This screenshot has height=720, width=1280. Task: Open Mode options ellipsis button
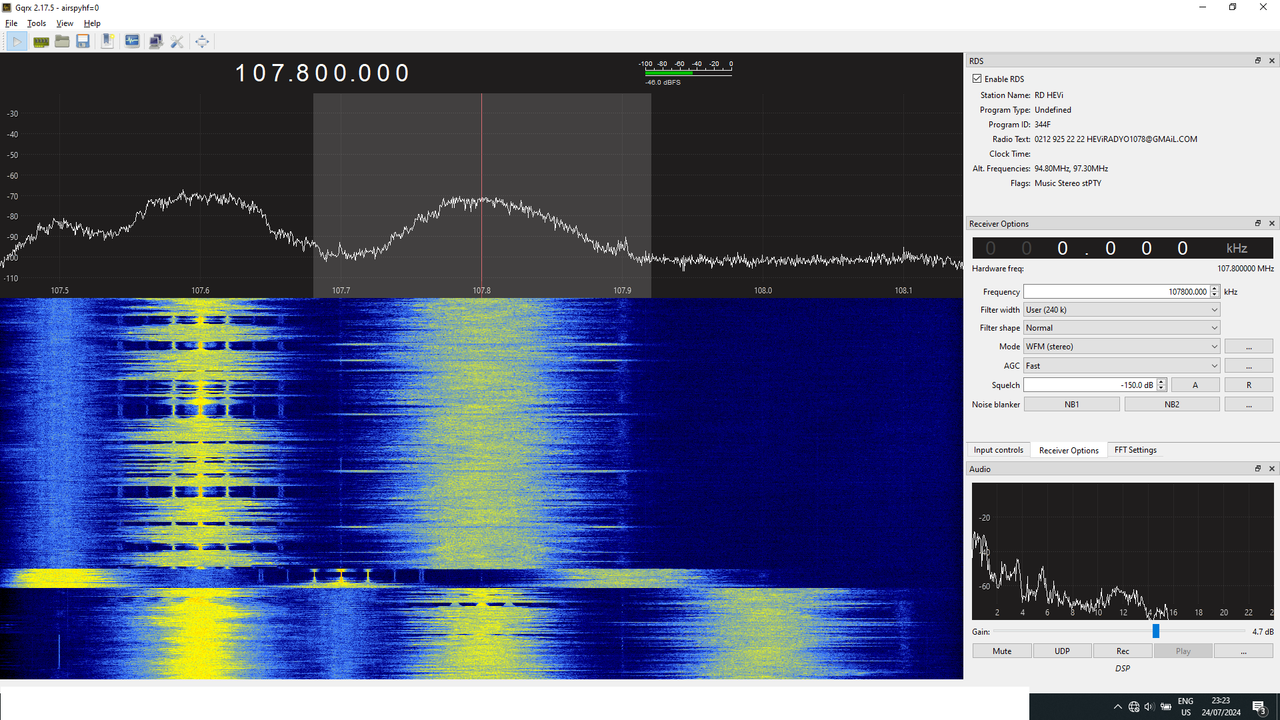coord(1249,347)
